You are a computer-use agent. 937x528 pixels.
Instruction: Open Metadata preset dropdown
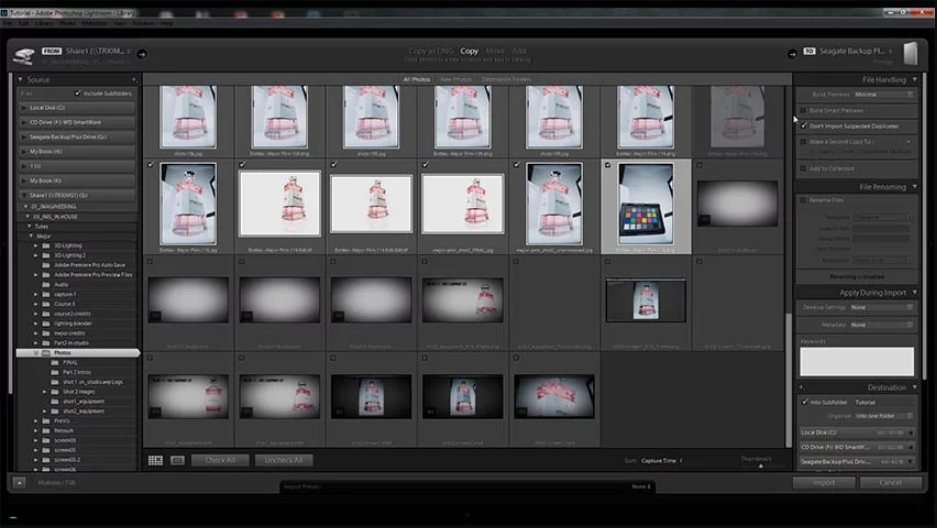(882, 325)
